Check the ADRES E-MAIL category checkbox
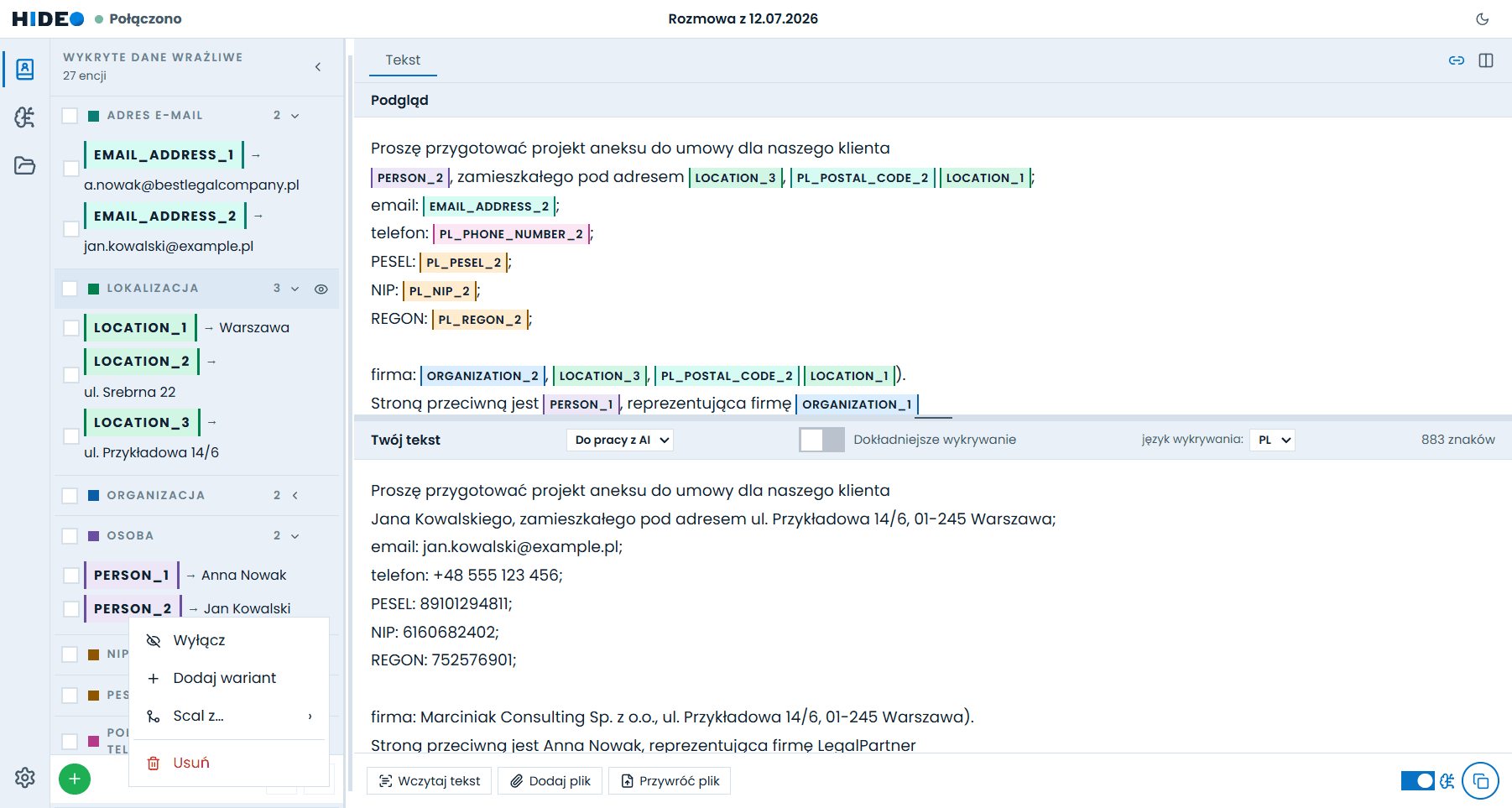The image size is (1512, 808). tap(70, 116)
